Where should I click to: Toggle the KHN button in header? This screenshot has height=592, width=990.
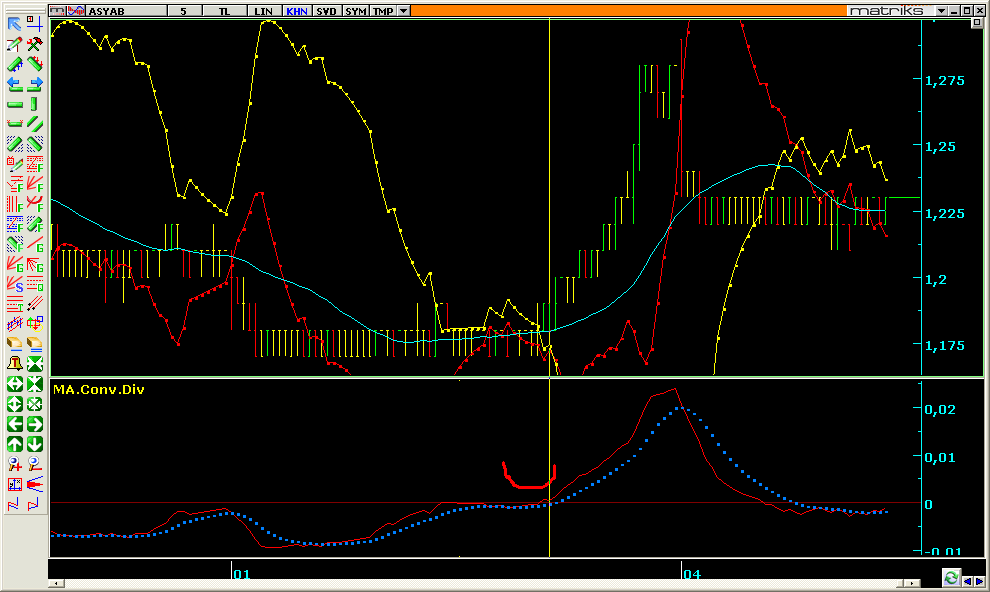pyautogui.click(x=297, y=10)
